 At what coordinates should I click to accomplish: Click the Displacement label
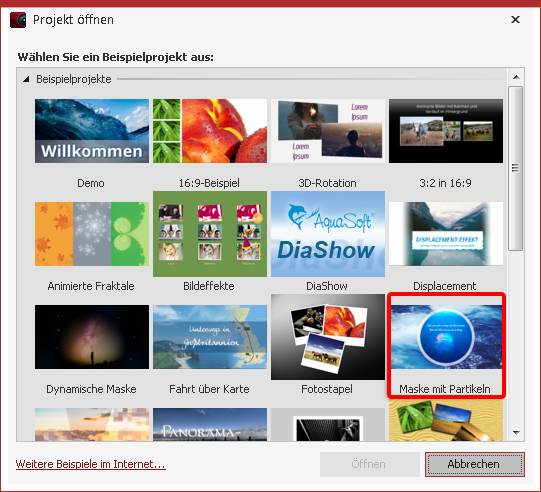pyautogui.click(x=445, y=286)
